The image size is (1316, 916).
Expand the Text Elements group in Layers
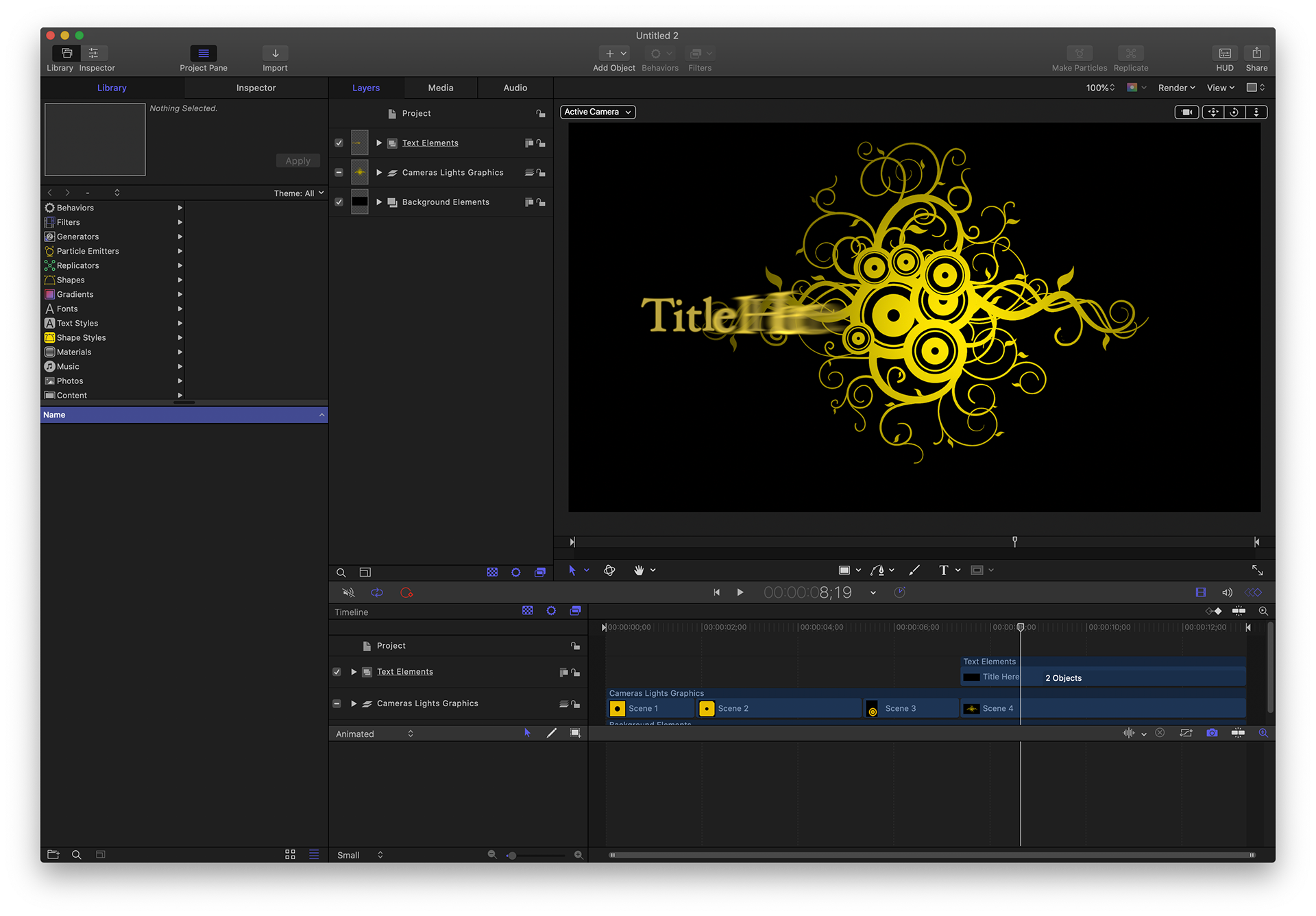(x=379, y=143)
